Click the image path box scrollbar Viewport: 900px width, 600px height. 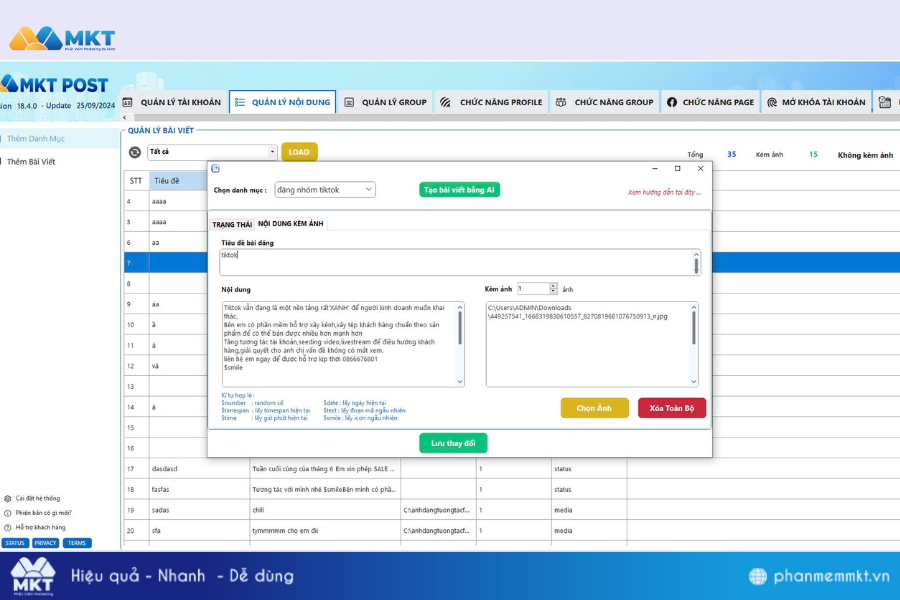(694, 344)
